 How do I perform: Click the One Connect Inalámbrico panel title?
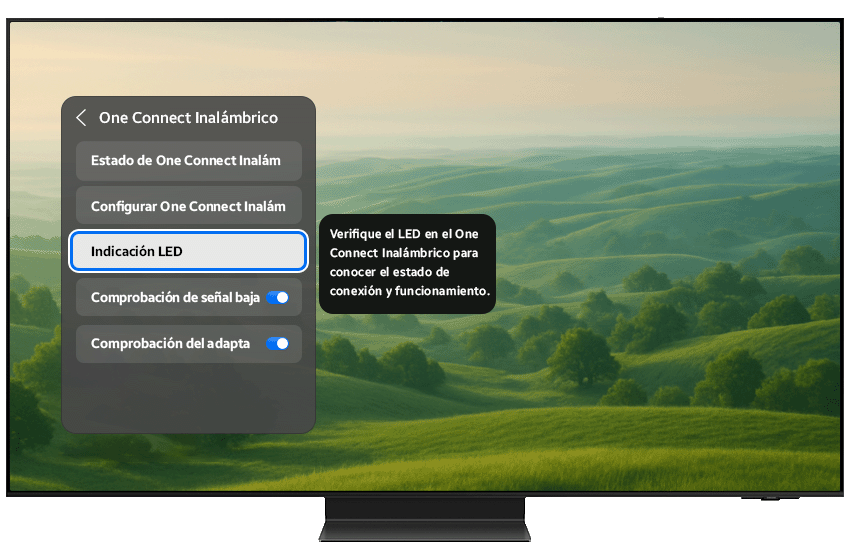click(188, 118)
